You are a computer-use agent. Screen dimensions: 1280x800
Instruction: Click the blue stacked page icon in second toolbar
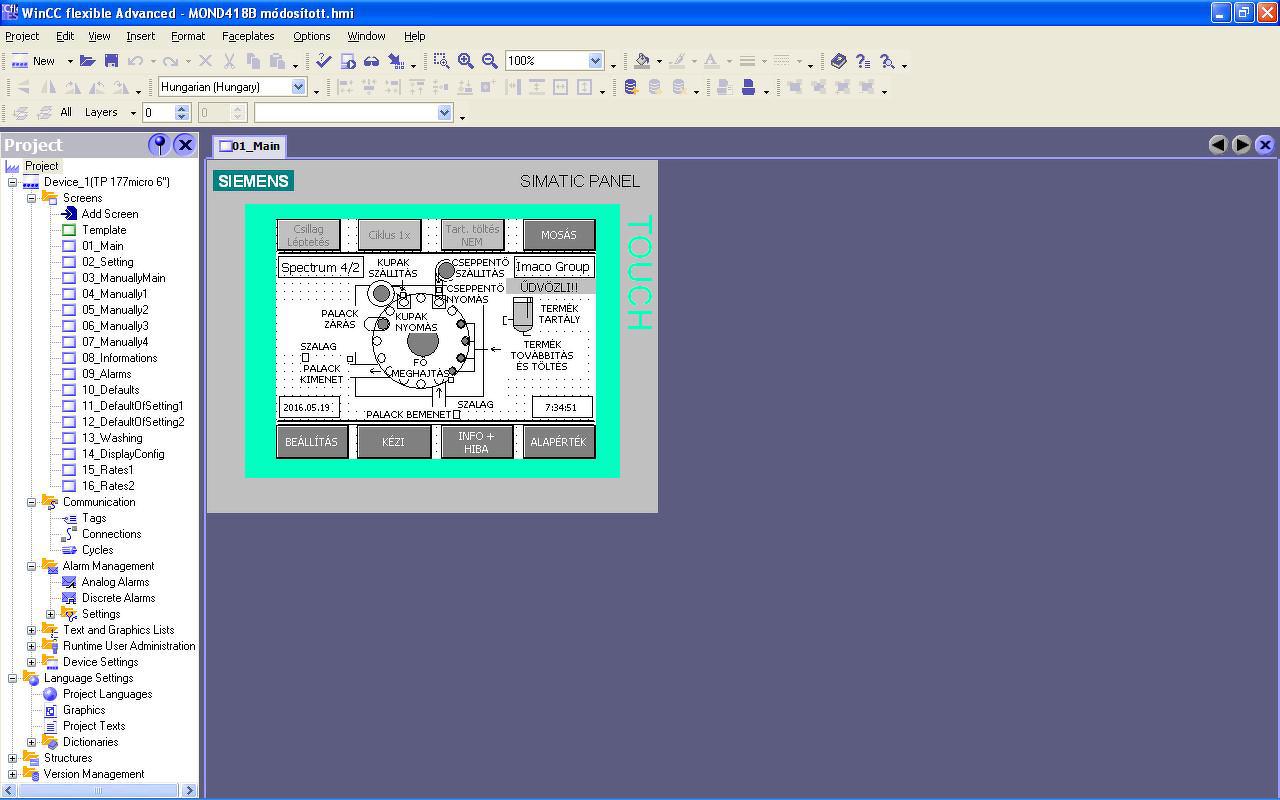coord(748,87)
